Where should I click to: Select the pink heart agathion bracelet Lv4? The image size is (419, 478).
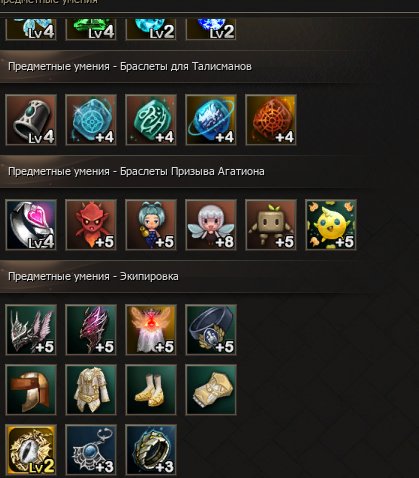click(31, 225)
